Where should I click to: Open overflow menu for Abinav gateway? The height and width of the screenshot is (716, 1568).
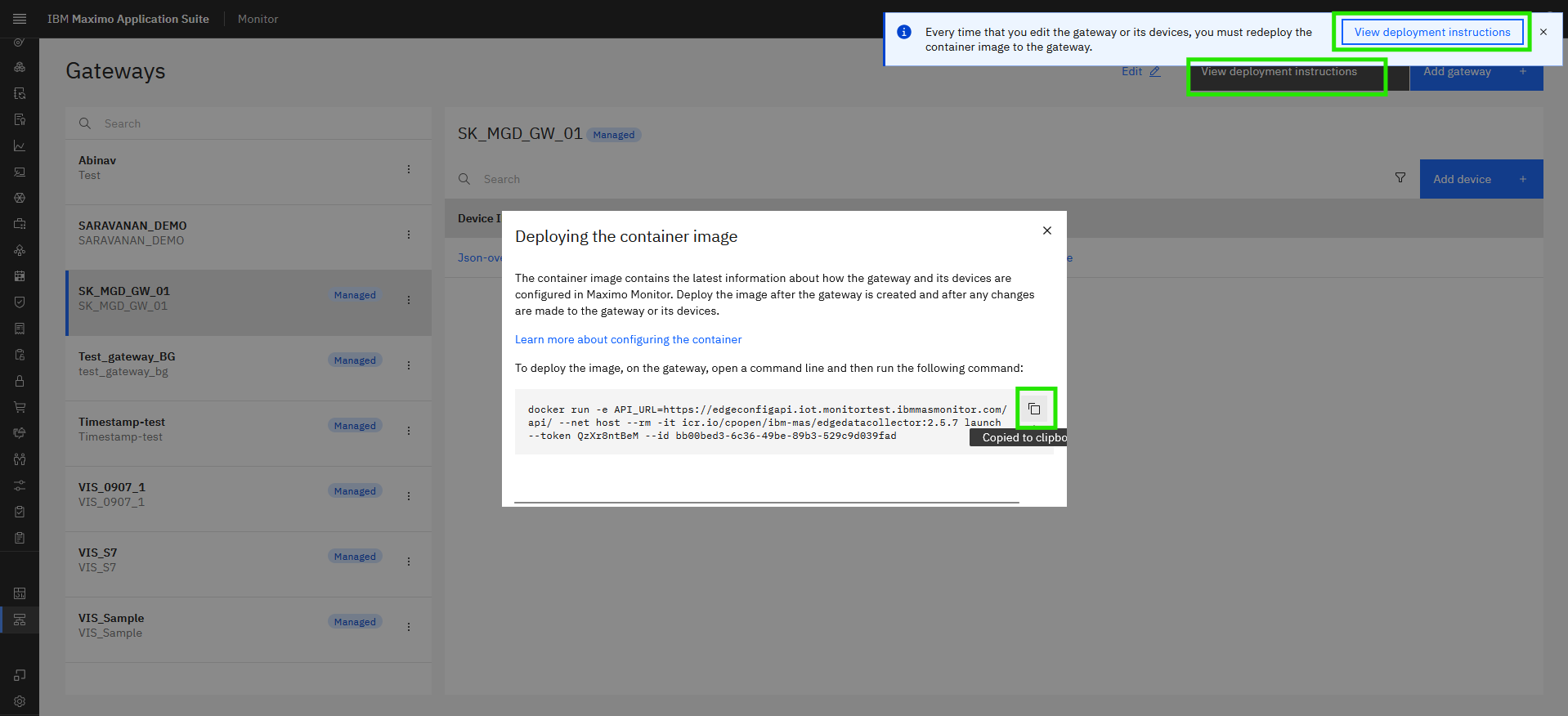pos(409,169)
